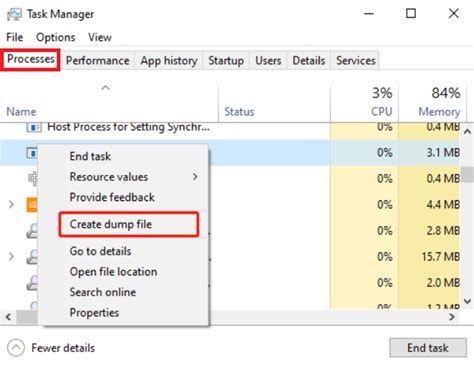
Task: Click the orange application process icon
Action: (32, 204)
